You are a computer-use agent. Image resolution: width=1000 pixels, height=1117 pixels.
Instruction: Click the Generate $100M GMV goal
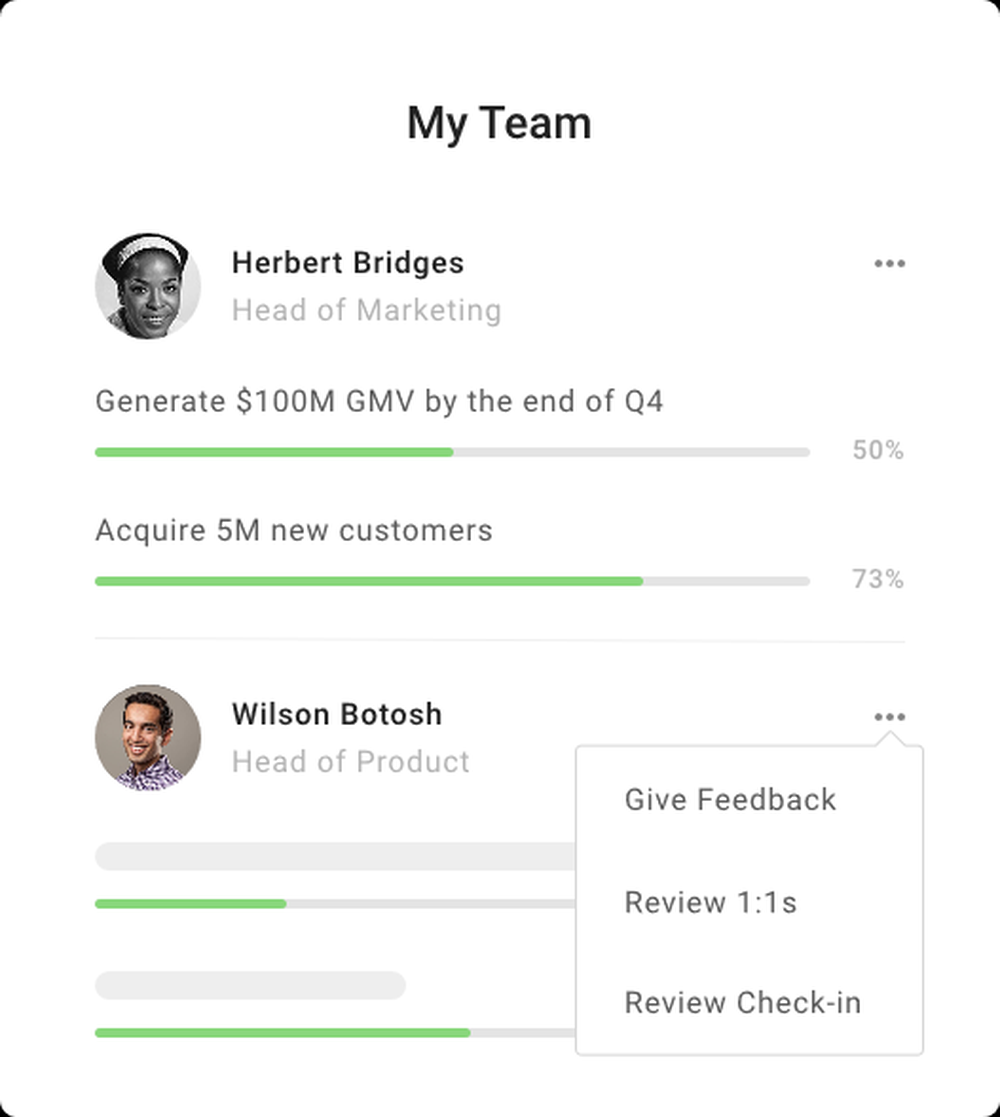(379, 401)
